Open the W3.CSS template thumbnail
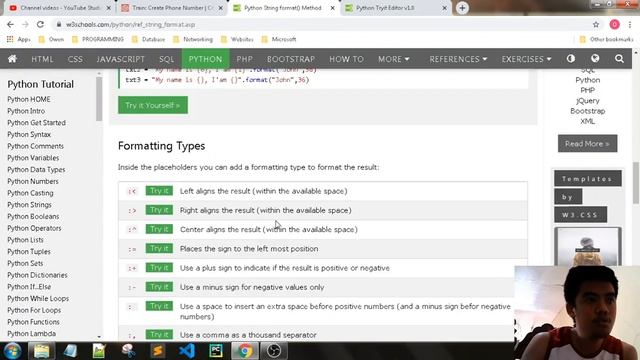The image size is (640, 360). pyautogui.click(x=588, y=247)
